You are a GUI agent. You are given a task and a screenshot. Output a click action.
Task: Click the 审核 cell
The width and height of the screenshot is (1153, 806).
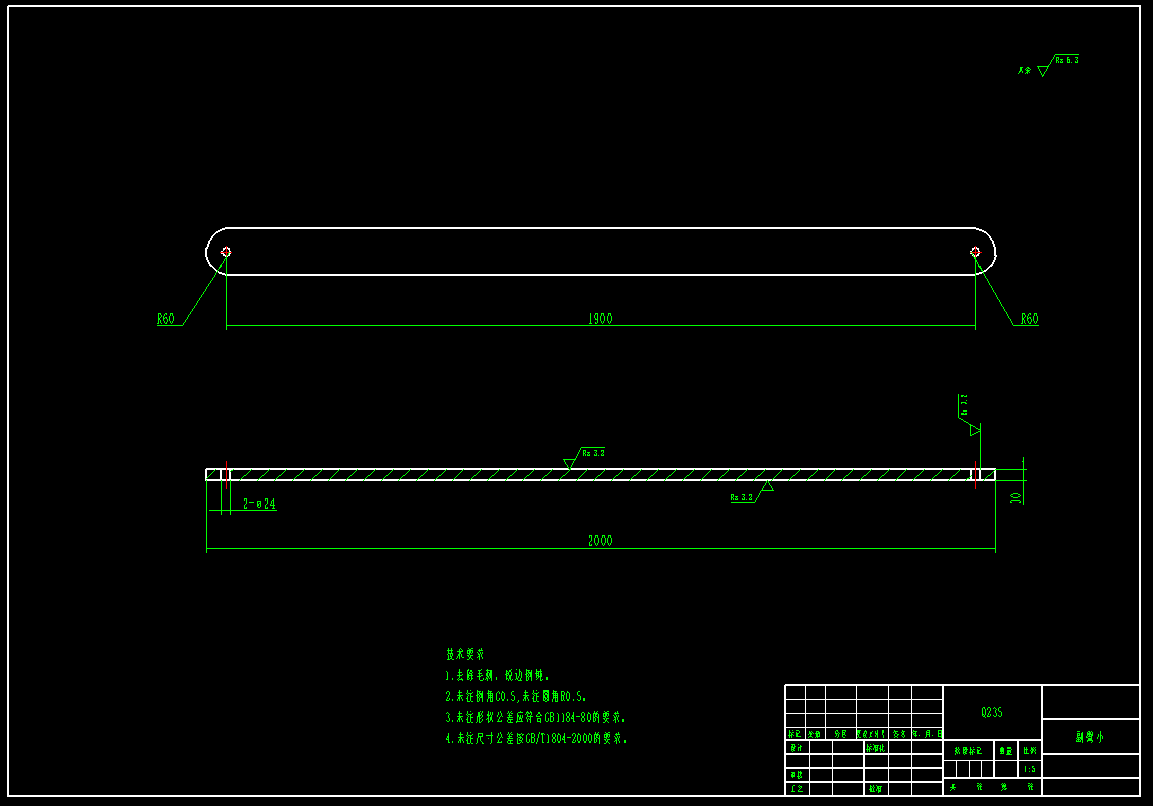[796, 774]
